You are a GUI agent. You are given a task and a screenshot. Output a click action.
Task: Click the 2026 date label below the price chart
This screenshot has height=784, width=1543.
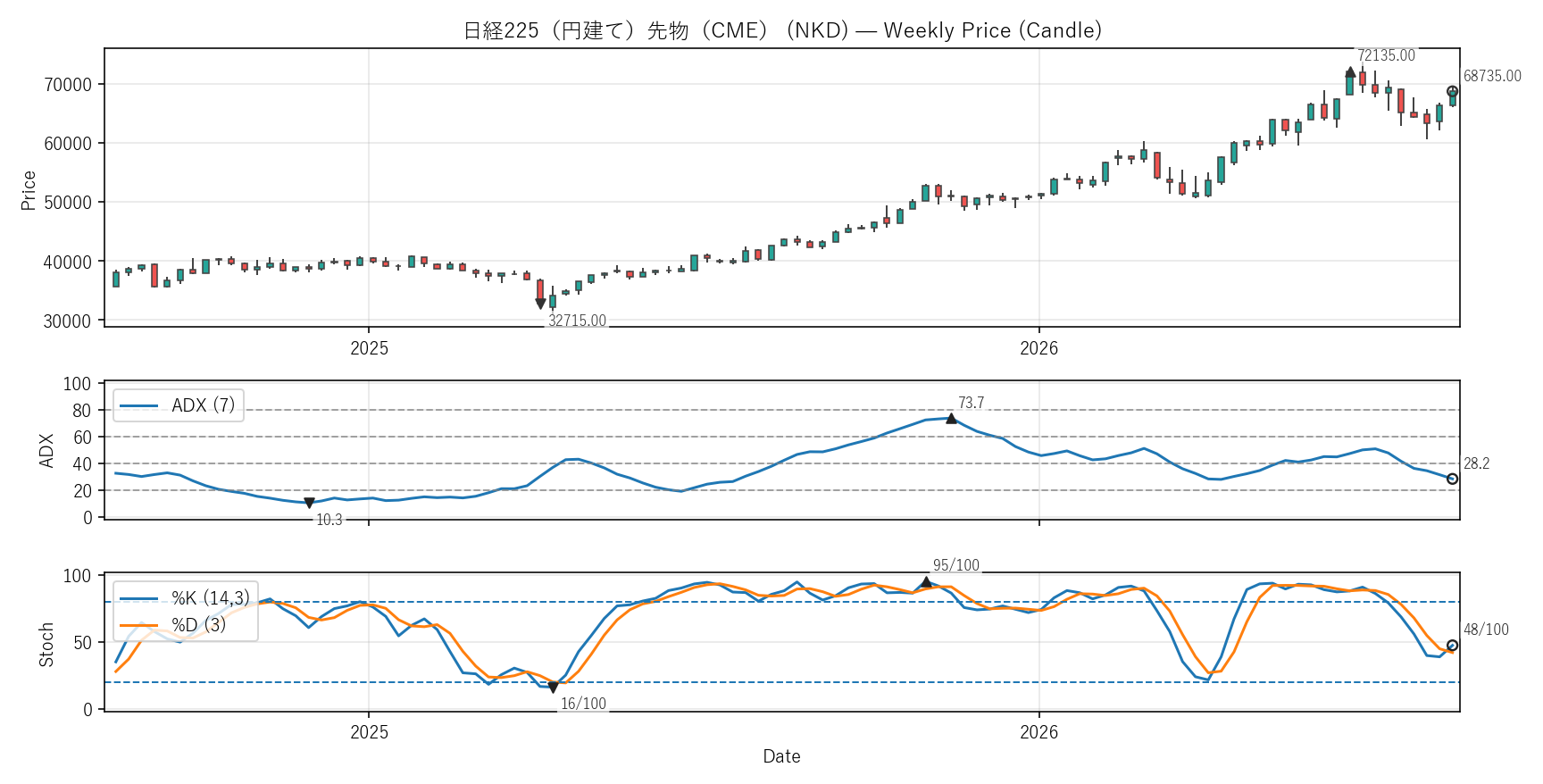click(x=1038, y=348)
